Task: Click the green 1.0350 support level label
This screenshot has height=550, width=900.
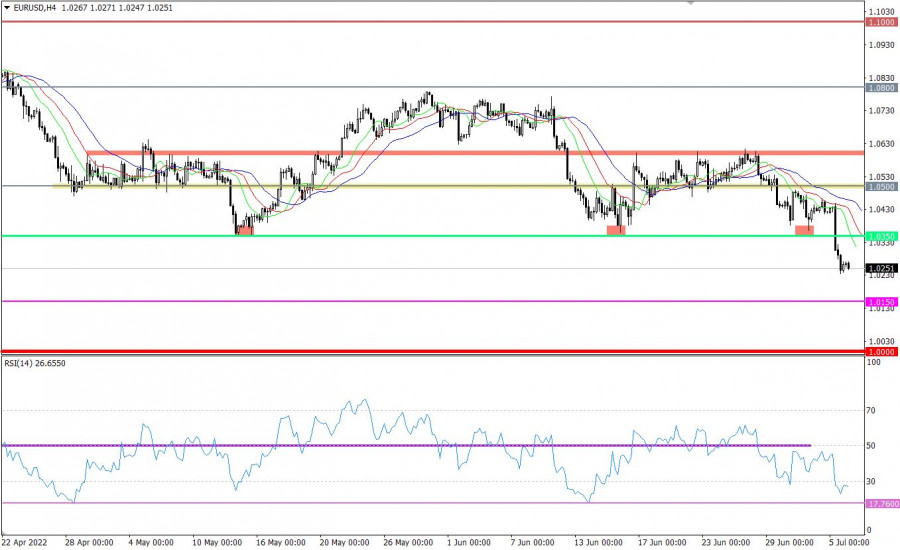Action: 880,236
